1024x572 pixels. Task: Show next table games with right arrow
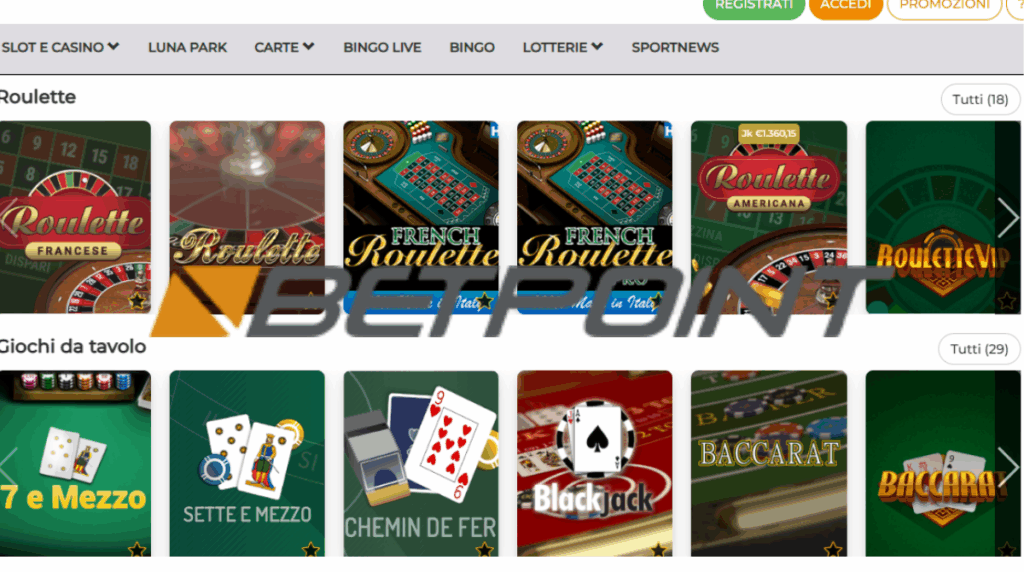(1008, 467)
